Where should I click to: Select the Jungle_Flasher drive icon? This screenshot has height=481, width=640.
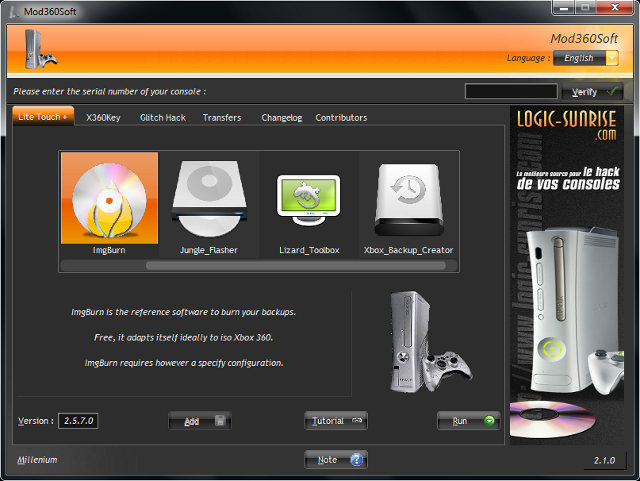point(209,199)
